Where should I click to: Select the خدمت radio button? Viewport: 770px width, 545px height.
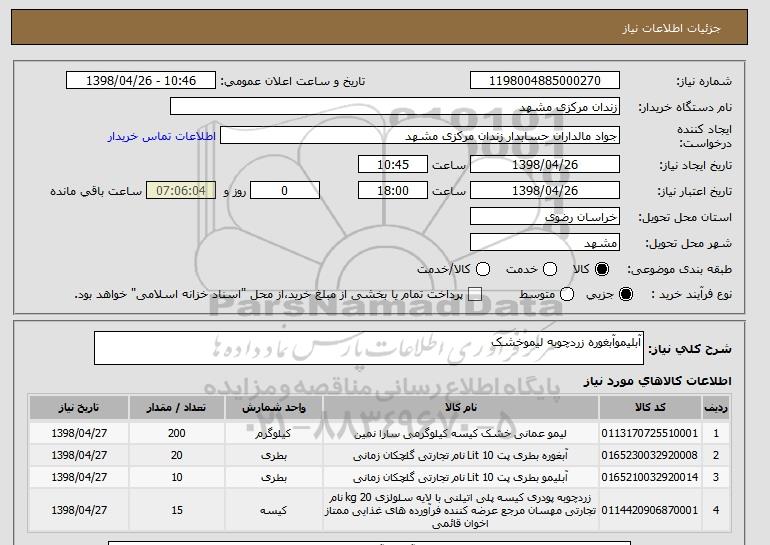(x=550, y=269)
